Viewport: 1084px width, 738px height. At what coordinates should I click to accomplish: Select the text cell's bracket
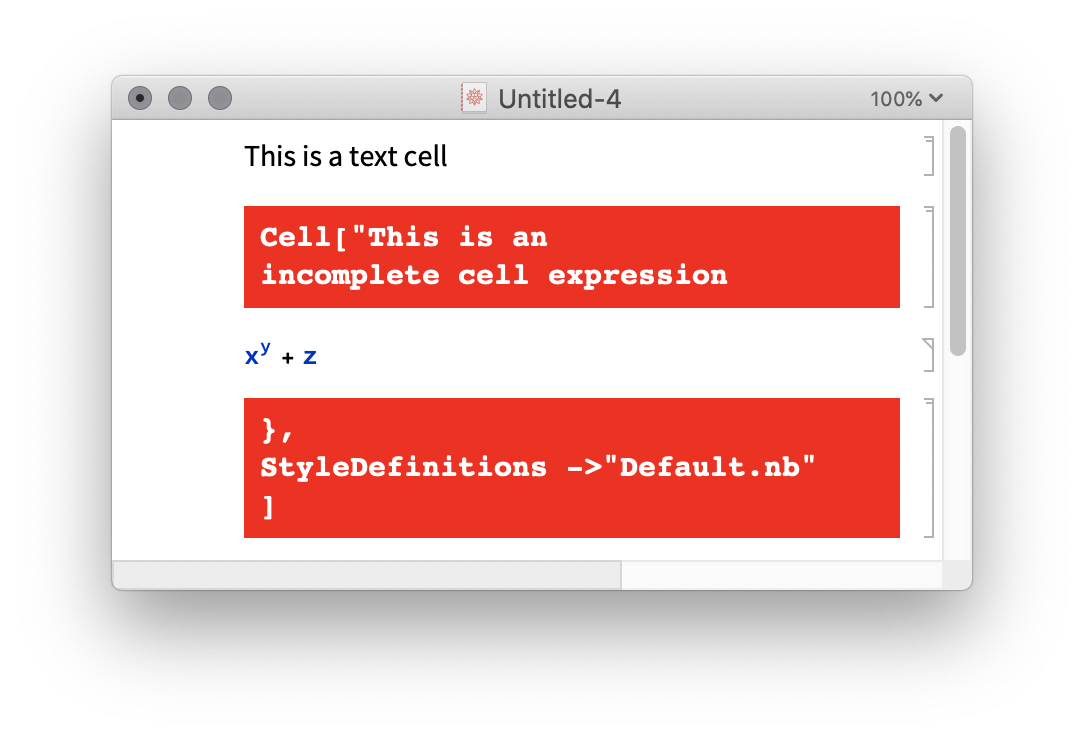coord(929,156)
